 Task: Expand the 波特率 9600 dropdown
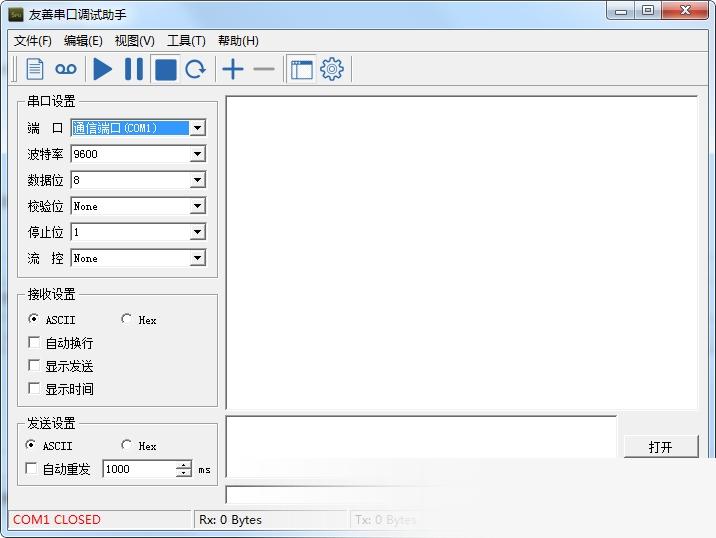(x=197, y=154)
